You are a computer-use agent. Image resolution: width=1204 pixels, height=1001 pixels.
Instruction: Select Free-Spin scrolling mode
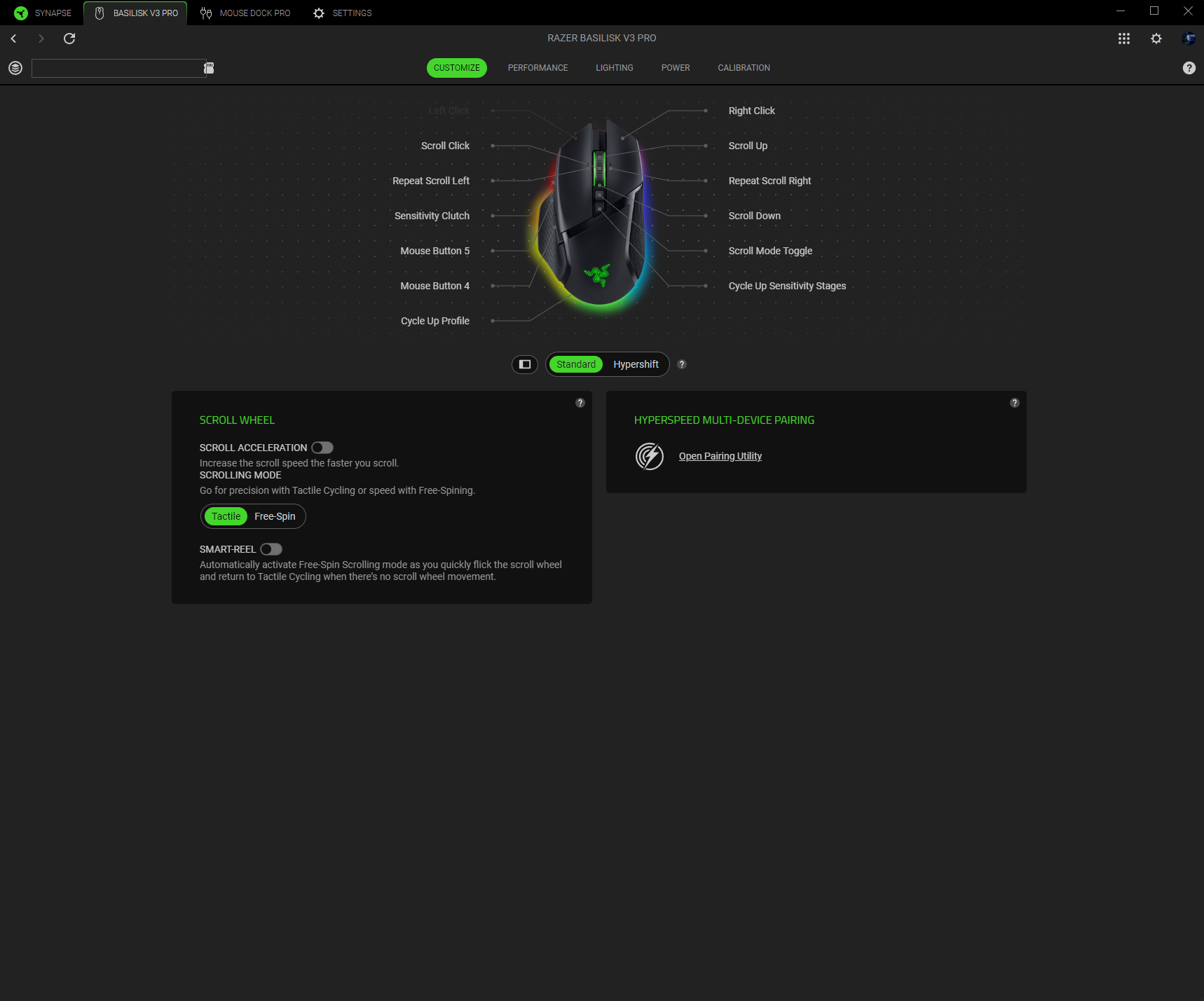275,516
